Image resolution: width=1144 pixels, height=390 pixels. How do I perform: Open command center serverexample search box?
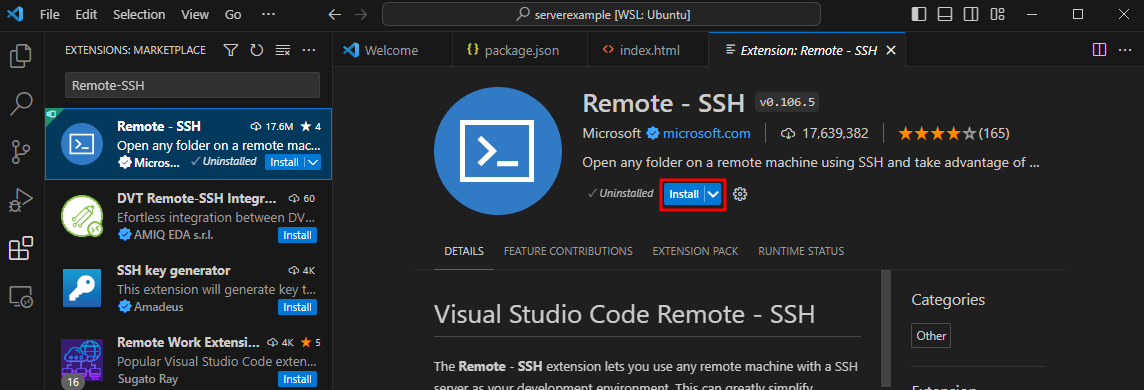pyautogui.click(x=601, y=14)
